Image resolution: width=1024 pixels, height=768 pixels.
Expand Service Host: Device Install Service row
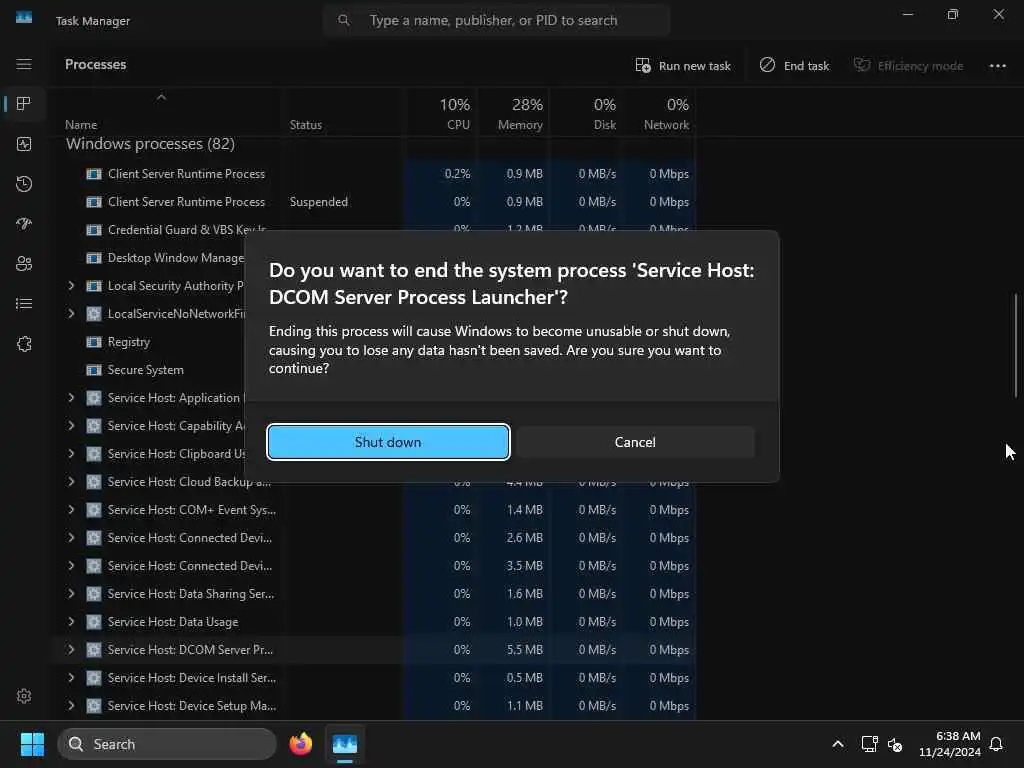71,678
